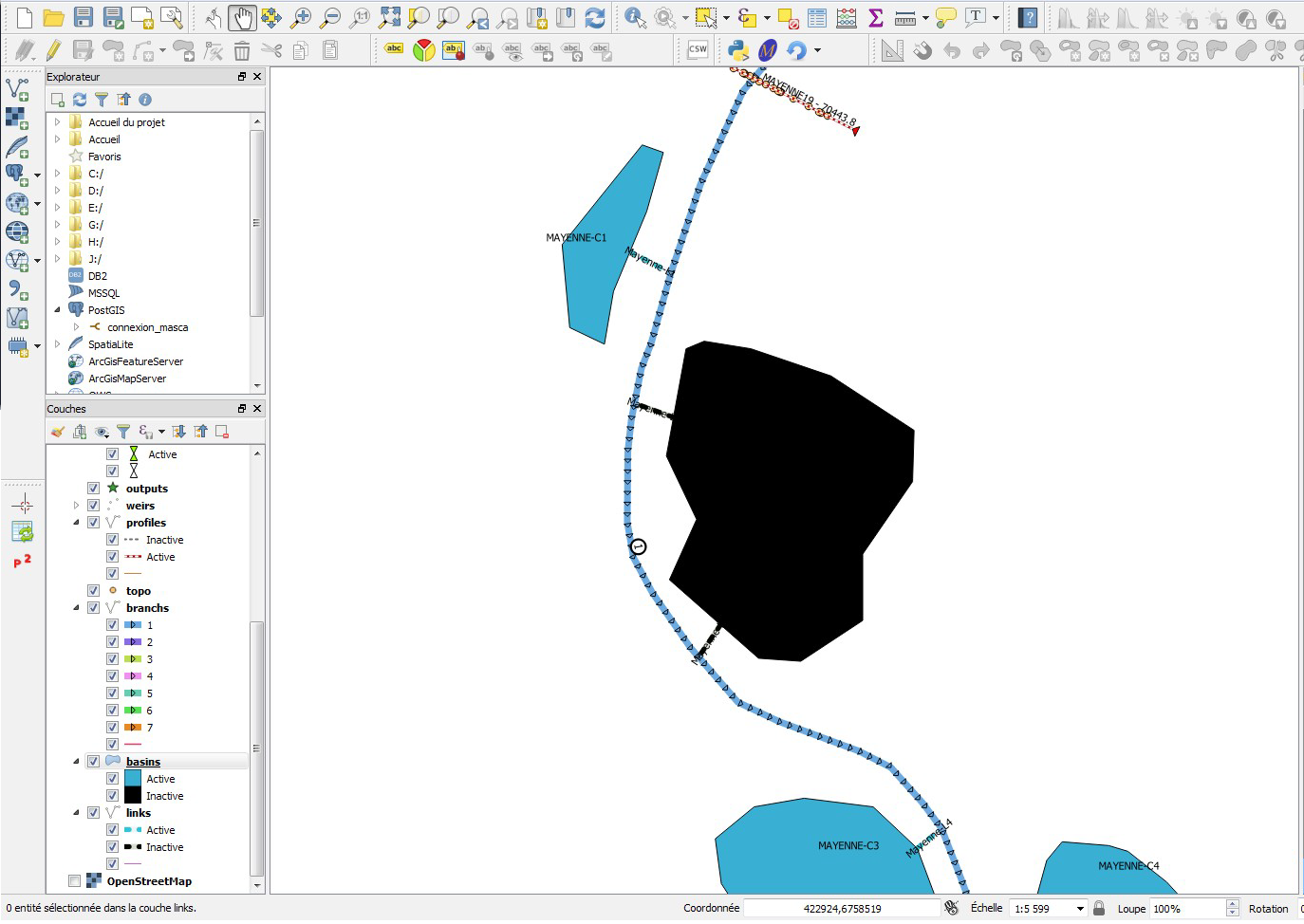Screen dimensions: 1304x924
Task: Enable the advanced digitizing set-square tool
Action: click(x=892, y=49)
